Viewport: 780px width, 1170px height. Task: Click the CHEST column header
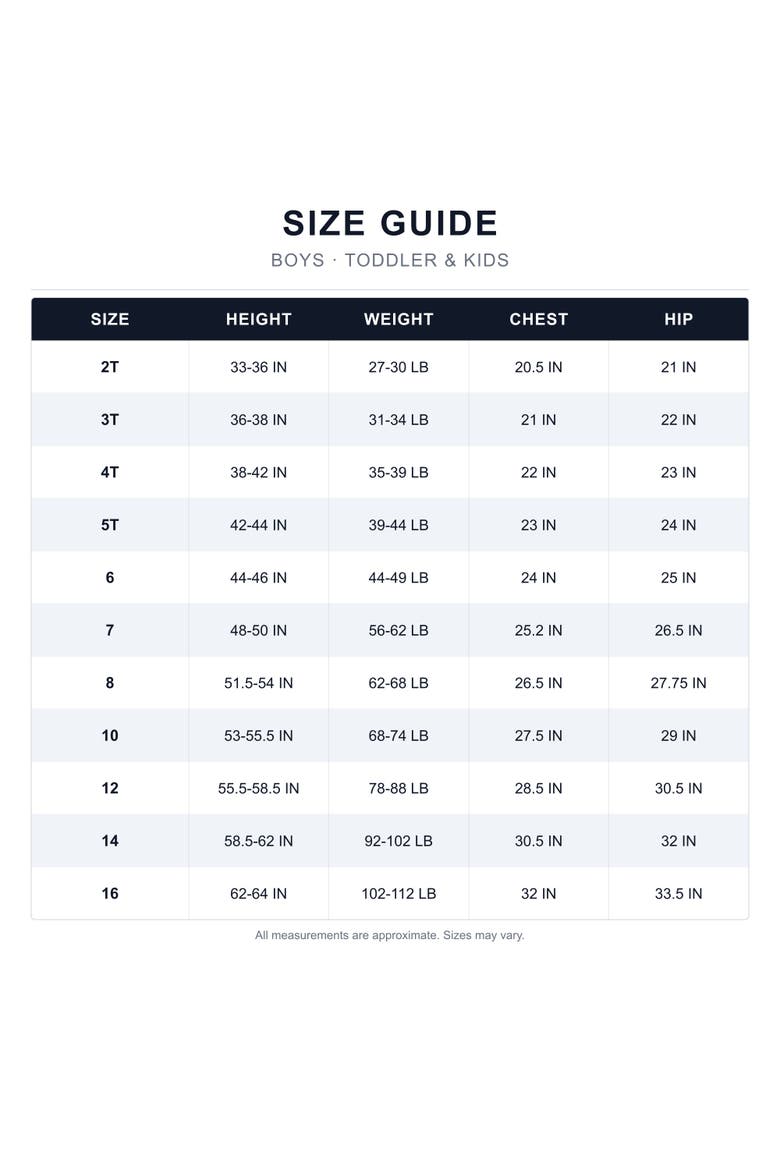(538, 319)
